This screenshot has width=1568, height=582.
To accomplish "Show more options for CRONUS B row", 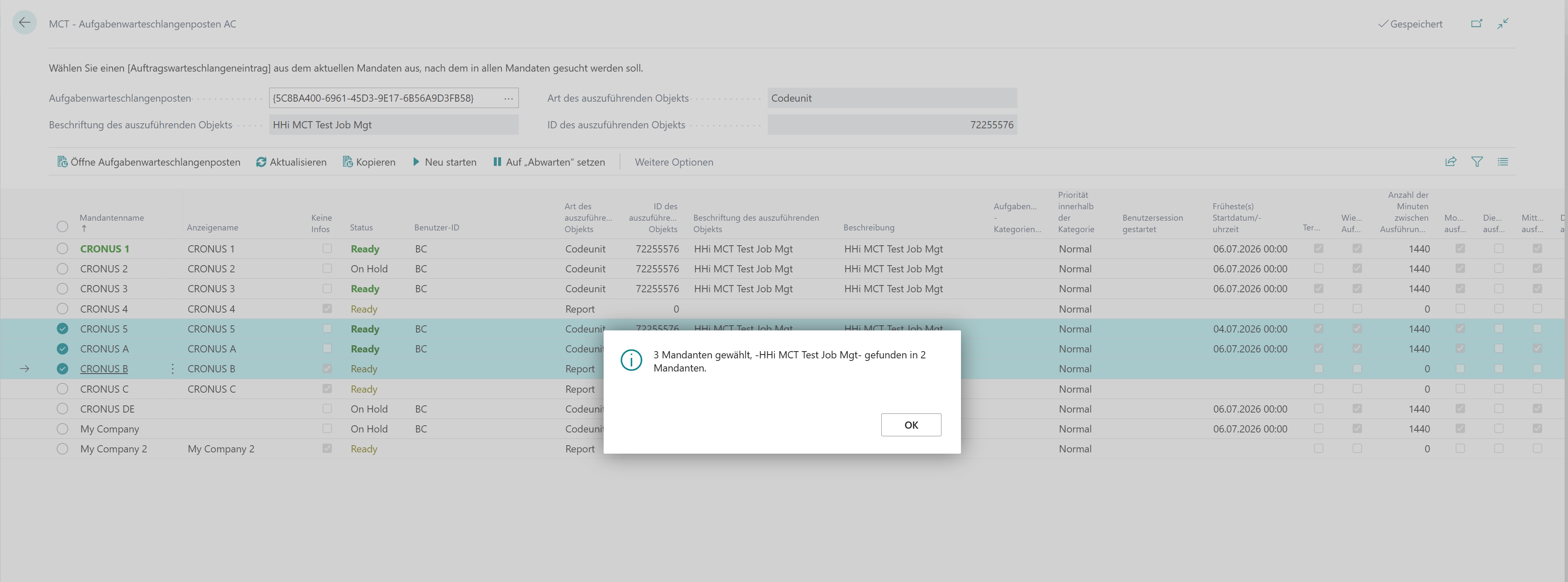I will coord(173,369).
